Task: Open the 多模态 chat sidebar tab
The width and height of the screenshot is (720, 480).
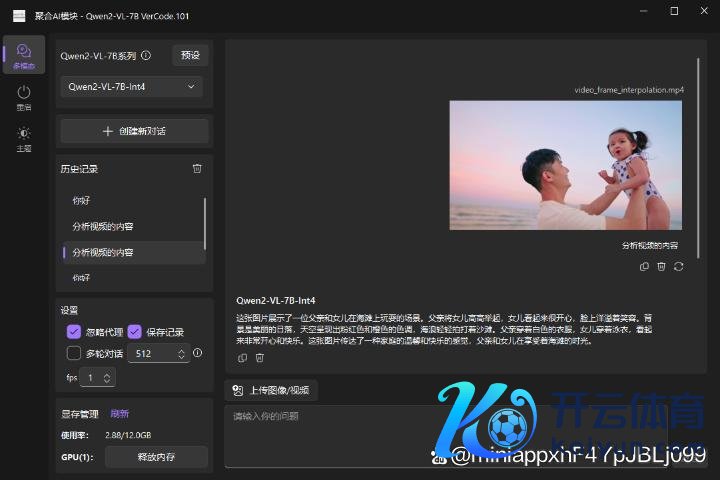Action: coord(24,54)
